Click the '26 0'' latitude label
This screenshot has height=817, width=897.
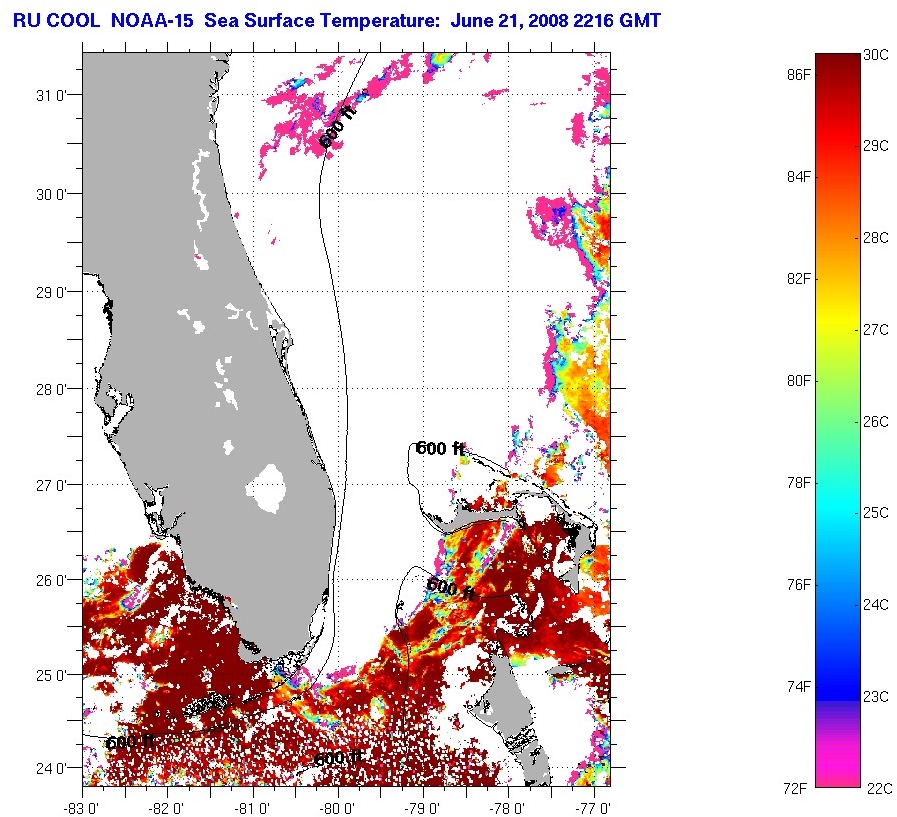tap(51, 581)
